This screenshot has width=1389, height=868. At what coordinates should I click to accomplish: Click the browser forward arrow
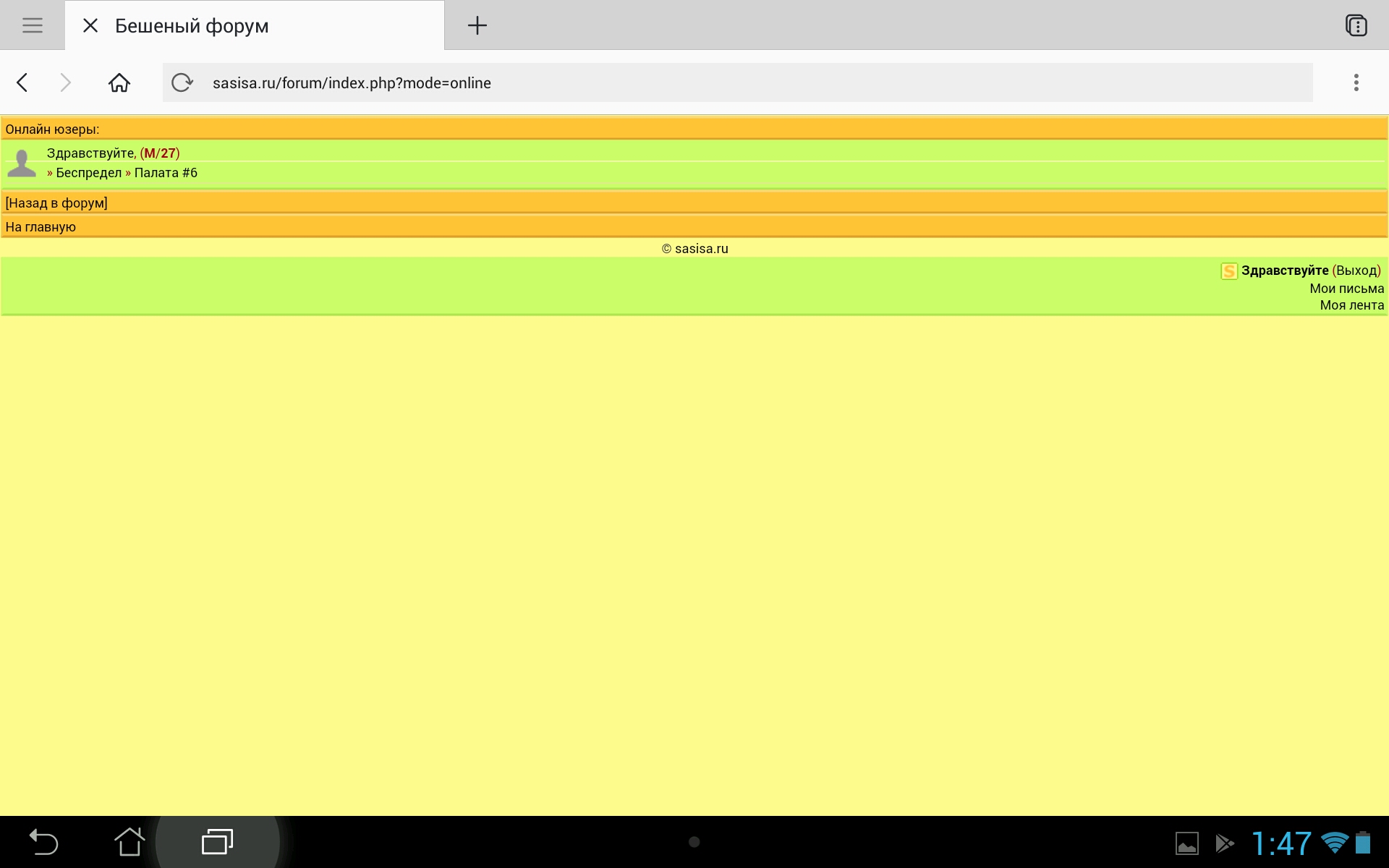(65, 82)
